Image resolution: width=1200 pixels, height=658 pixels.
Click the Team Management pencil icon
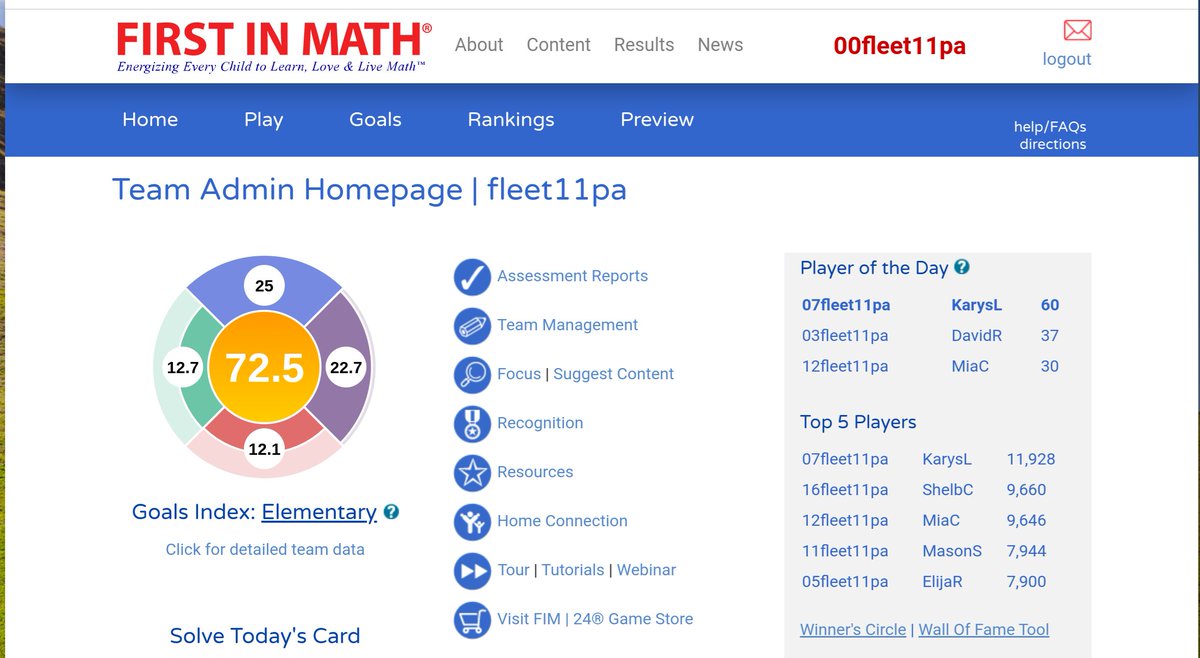tap(472, 326)
